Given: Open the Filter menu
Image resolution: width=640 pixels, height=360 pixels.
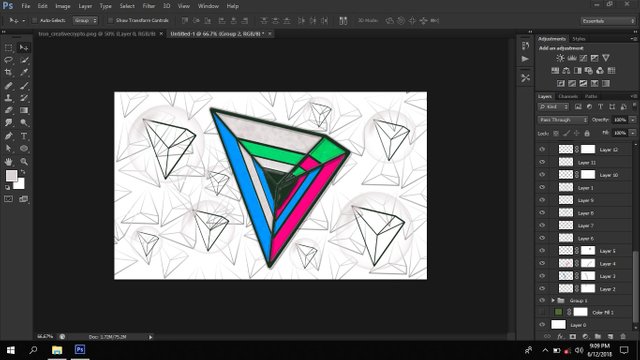Looking at the screenshot, I should 149,6.
